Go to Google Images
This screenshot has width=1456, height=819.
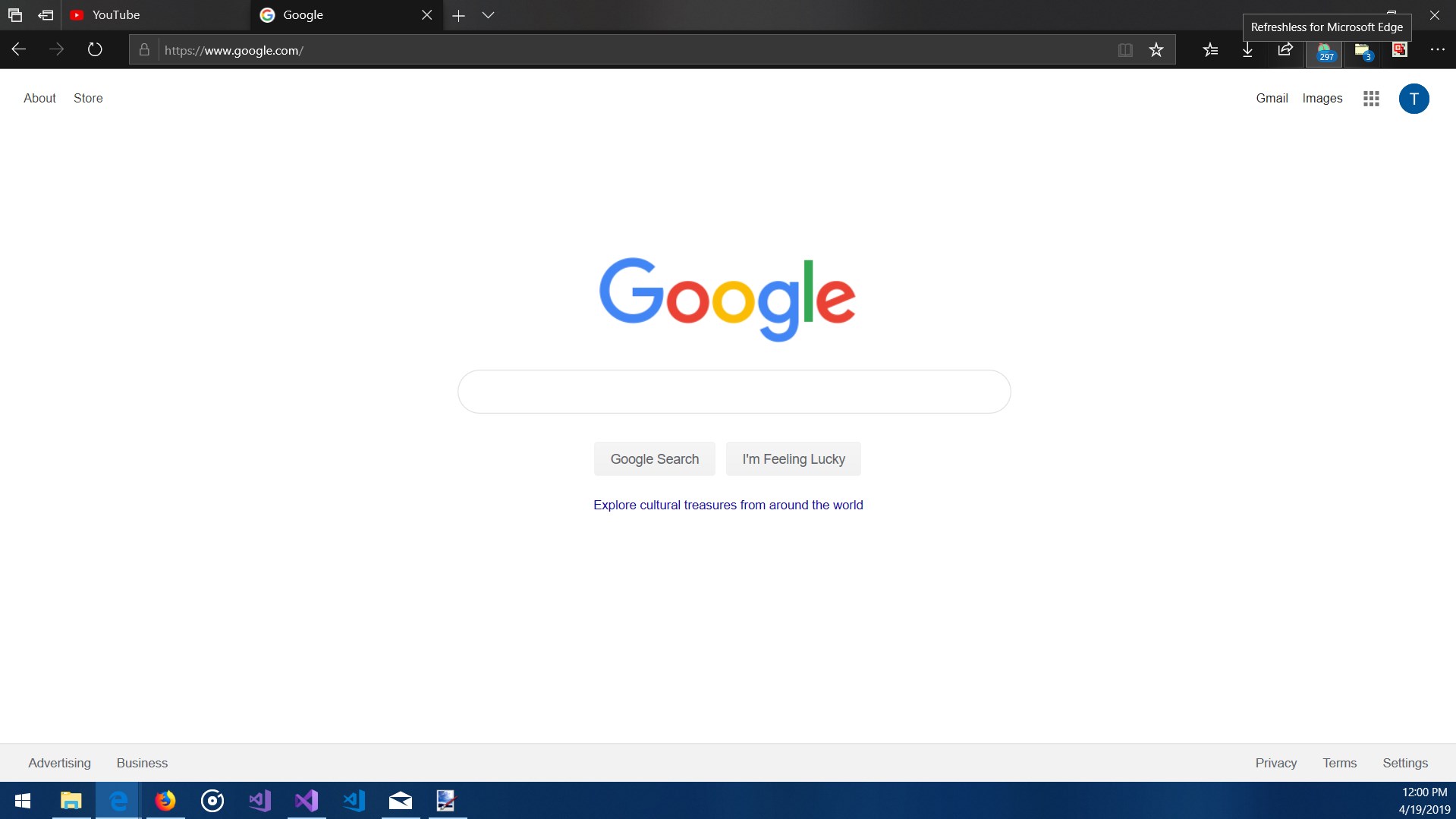coord(1322,99)
